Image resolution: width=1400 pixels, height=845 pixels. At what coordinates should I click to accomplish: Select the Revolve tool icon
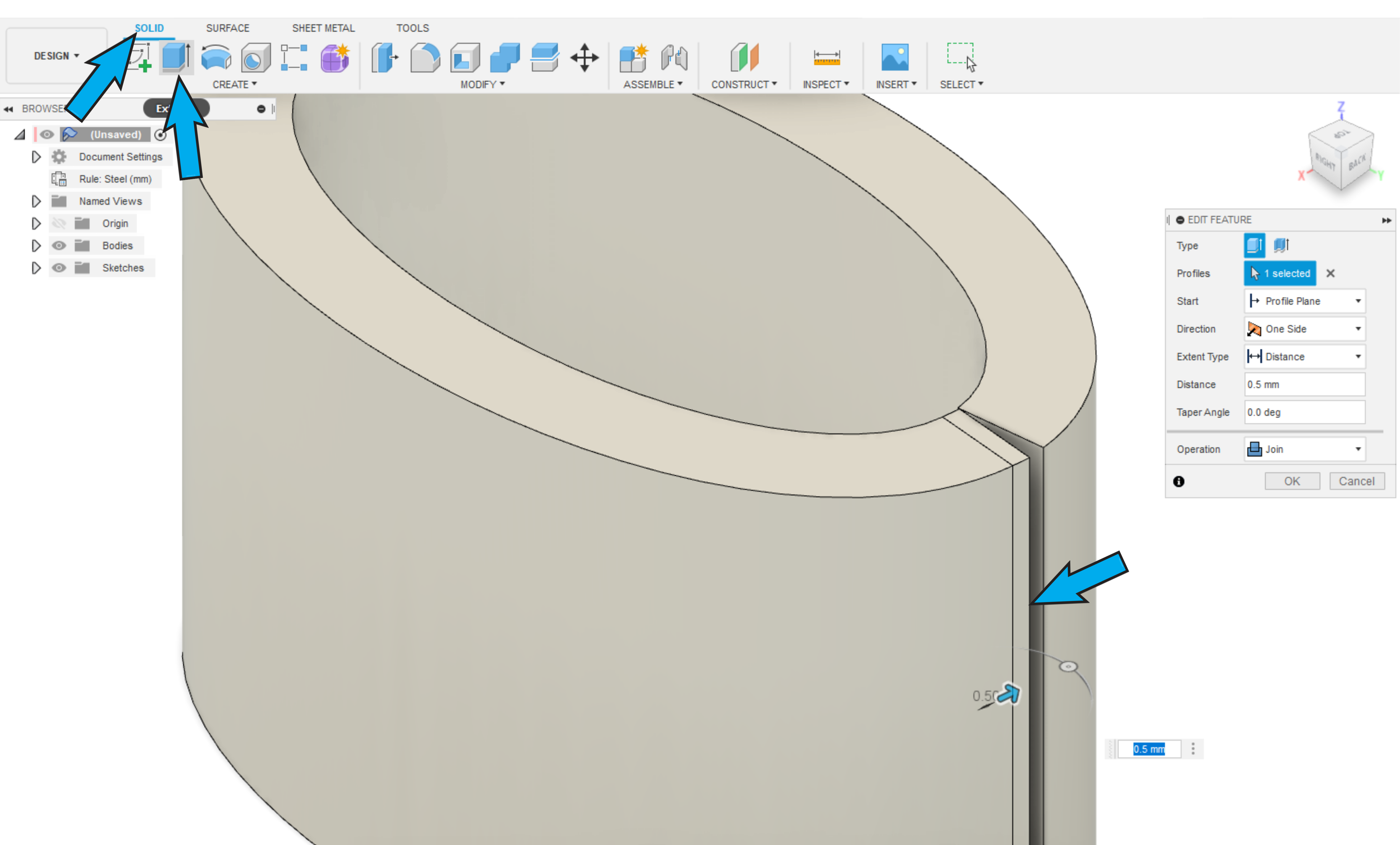click(216, 57)
